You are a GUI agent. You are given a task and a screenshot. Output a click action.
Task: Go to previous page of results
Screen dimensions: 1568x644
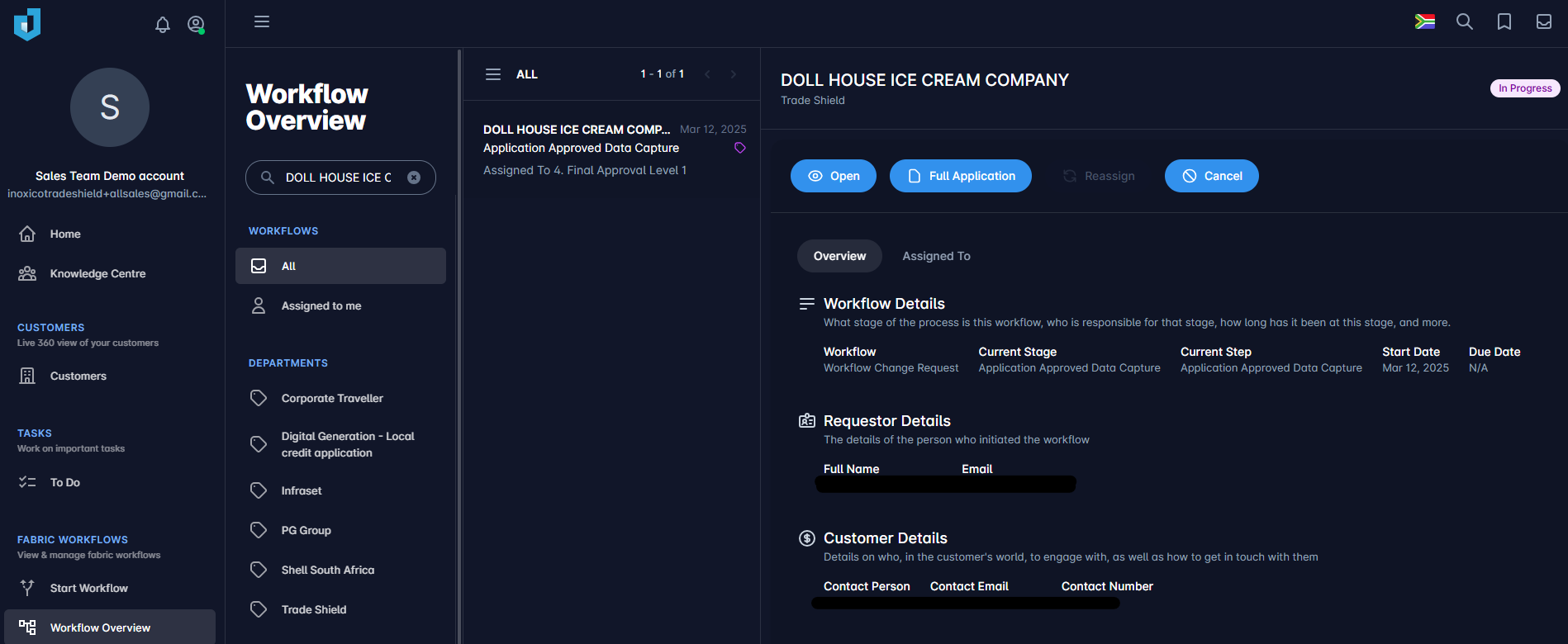707,74
